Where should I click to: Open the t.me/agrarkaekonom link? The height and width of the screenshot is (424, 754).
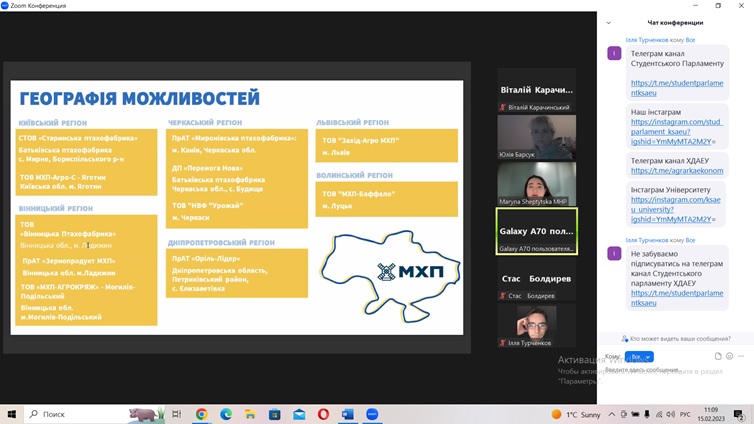tap(677, 171)
